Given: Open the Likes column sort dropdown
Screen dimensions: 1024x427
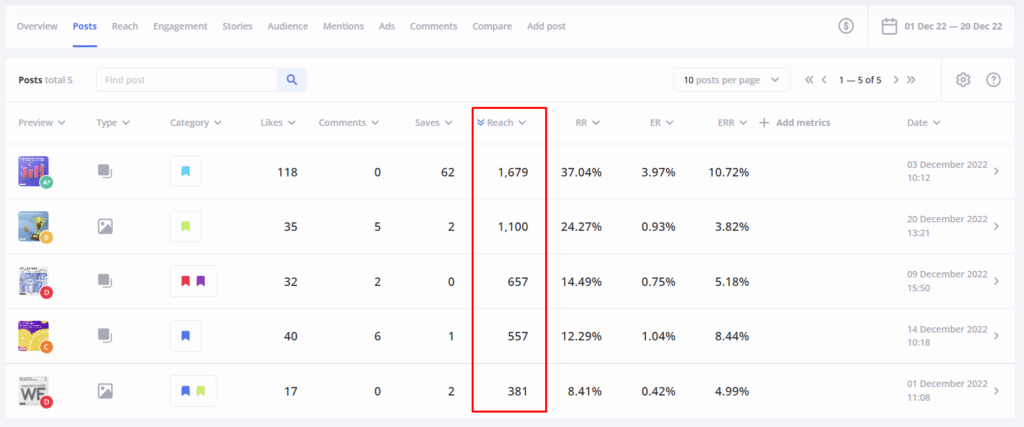Looking at the screenshot, I should click(277, 123).
